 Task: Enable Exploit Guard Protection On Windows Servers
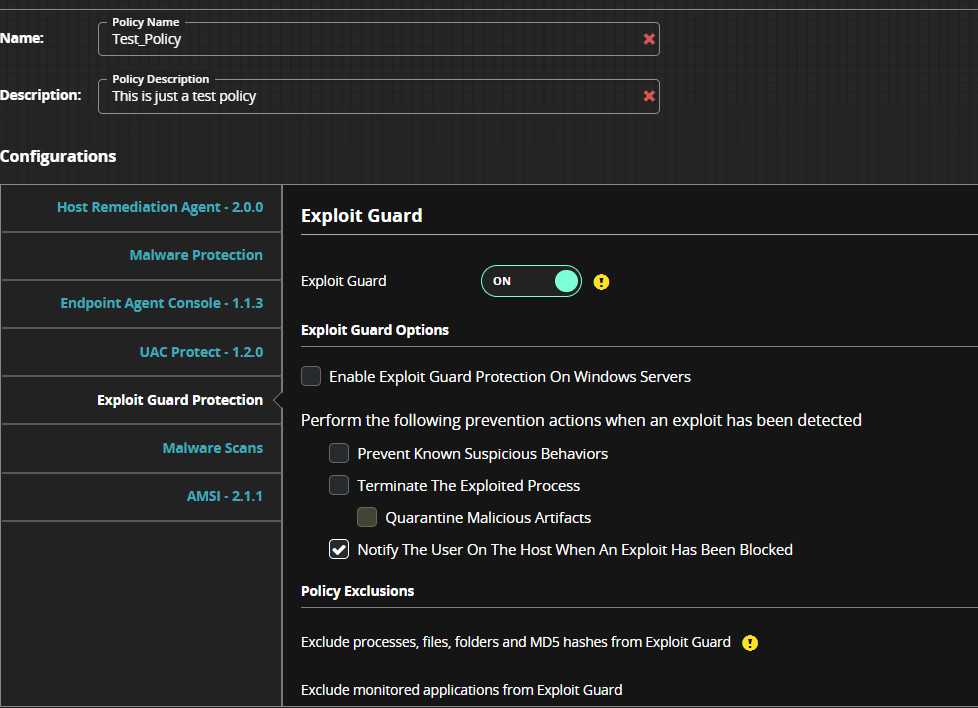tap(312, 376)
